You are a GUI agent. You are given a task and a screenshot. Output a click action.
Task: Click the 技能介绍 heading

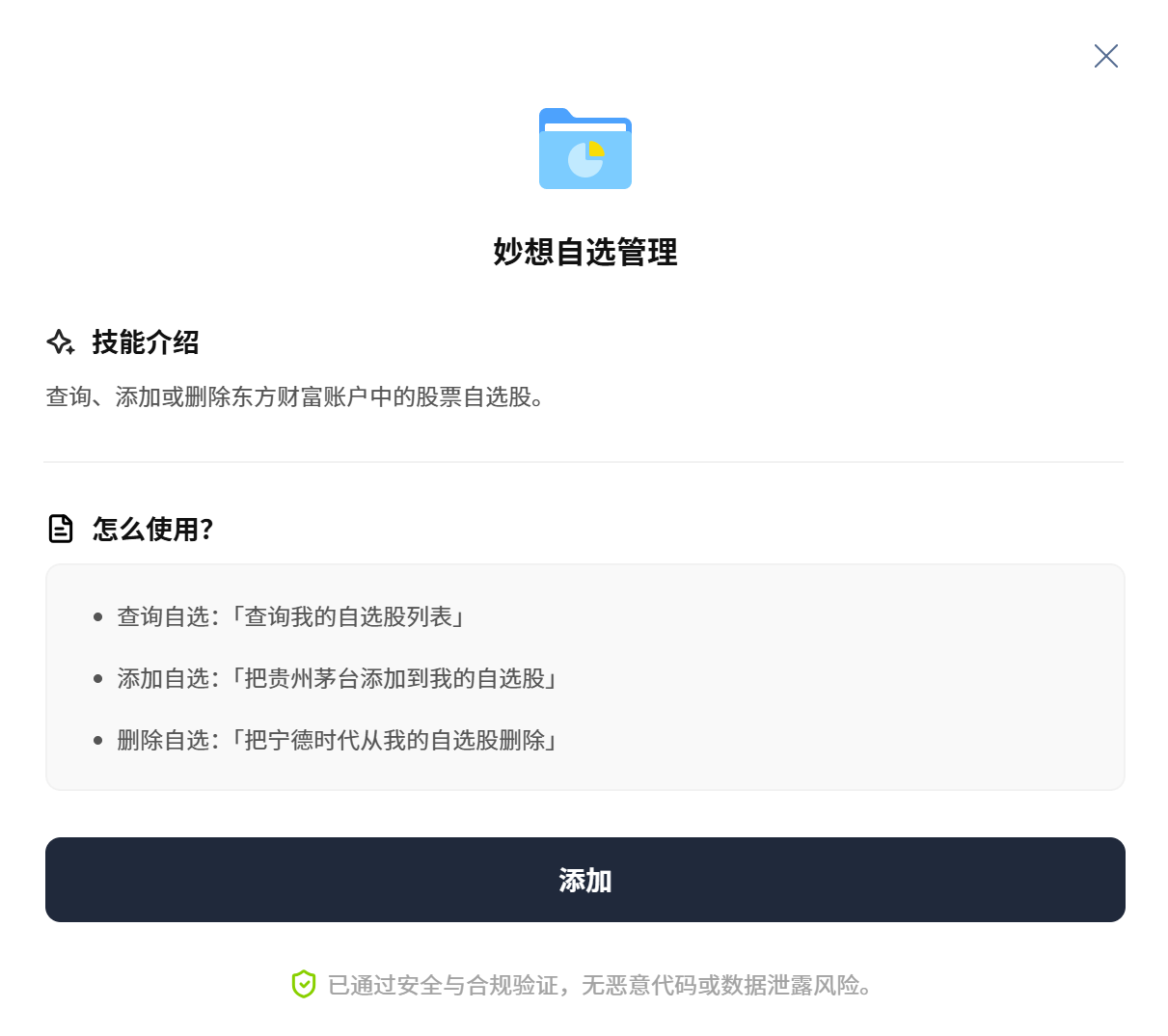(x=146, y=342)
